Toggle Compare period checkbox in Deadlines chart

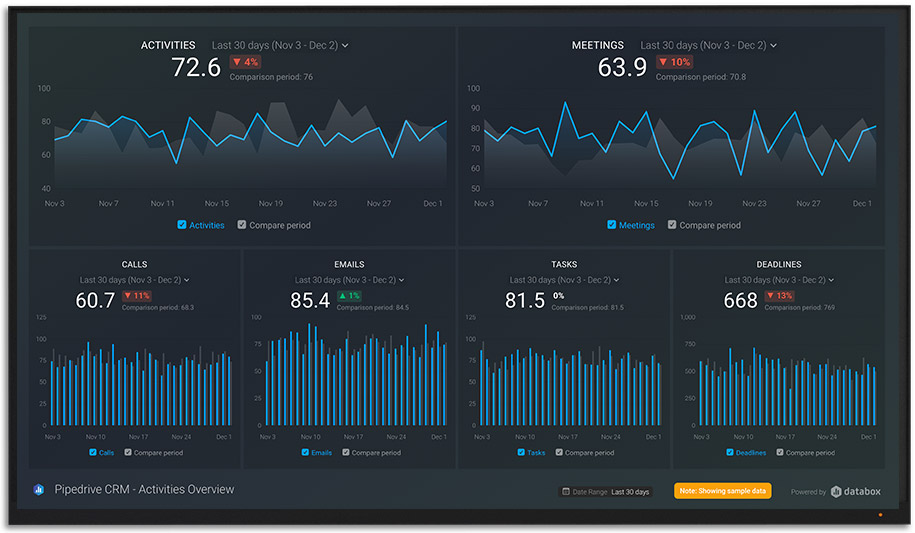coord(780,452)
